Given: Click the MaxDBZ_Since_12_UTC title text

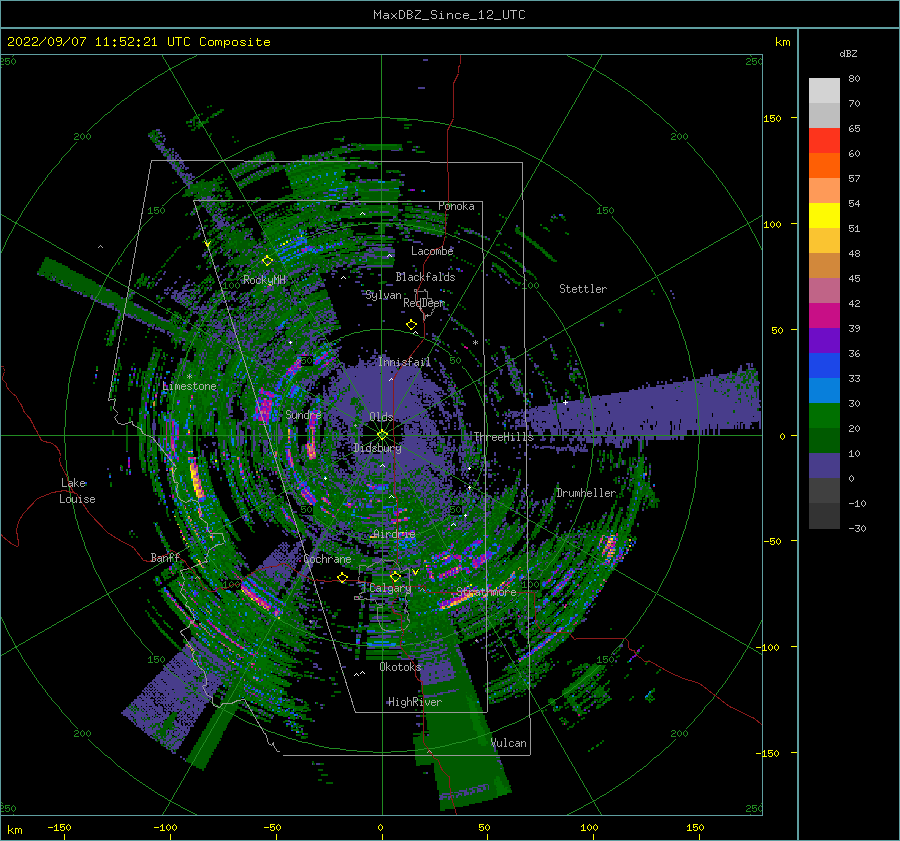Looking at the screenshot, I should [x=449, y=15].
